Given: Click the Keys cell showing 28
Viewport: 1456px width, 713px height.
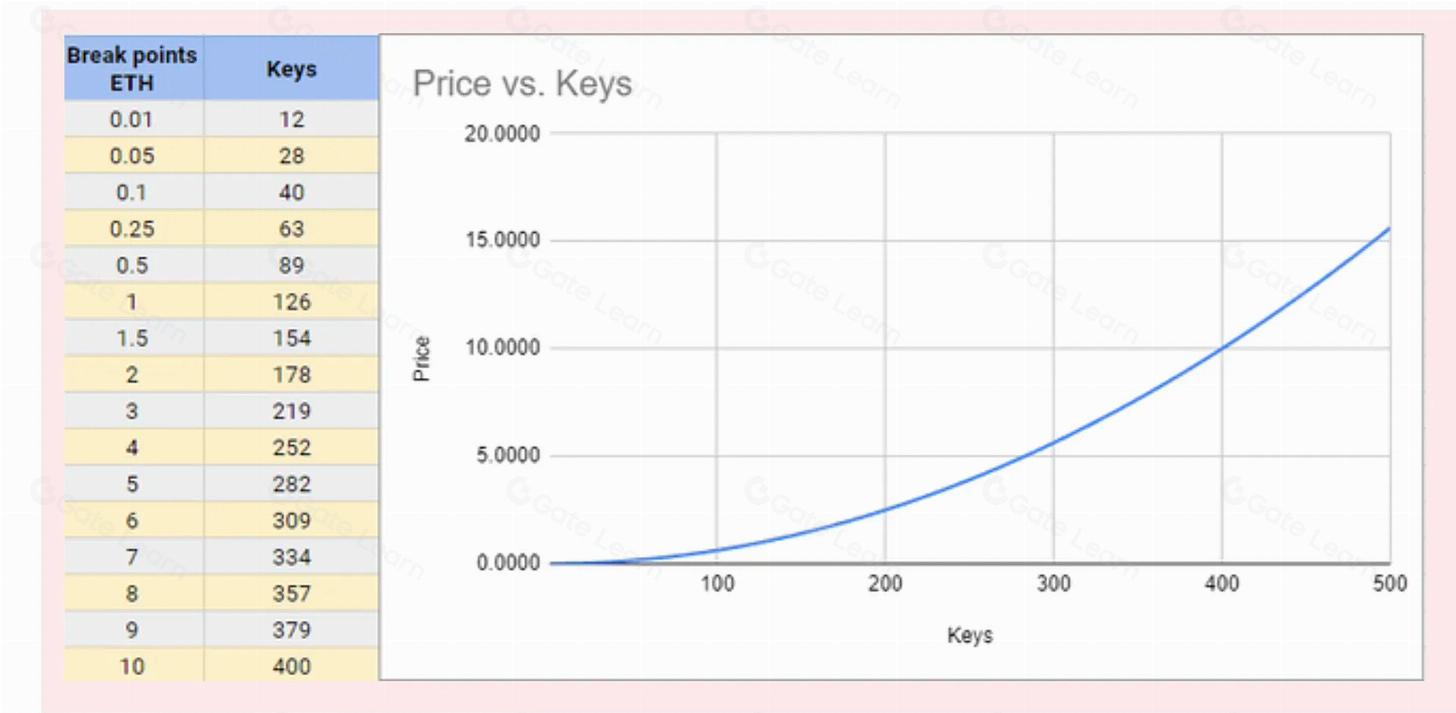Looking at the screenshot, I should click(291, 156).
